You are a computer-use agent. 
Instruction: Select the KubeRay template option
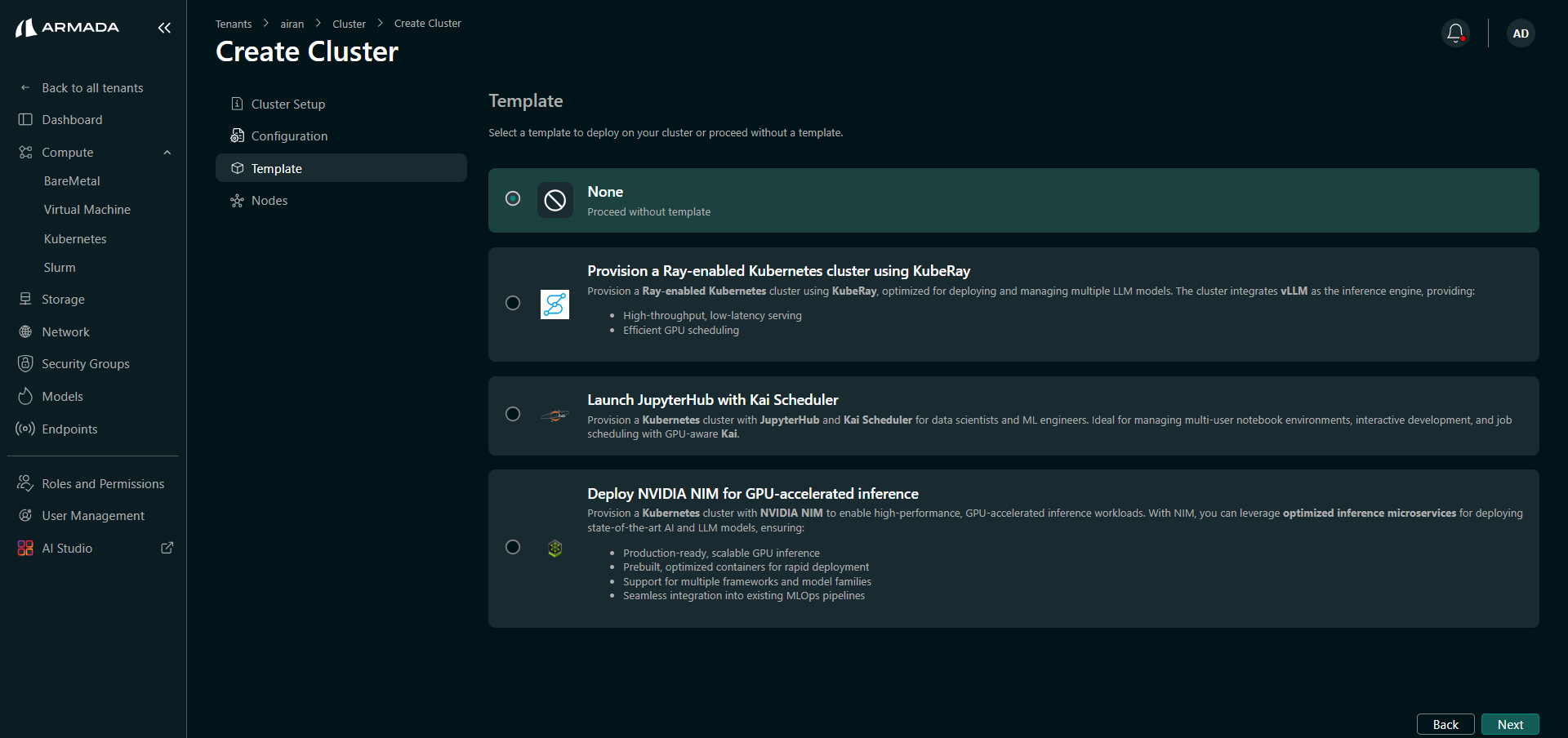513,303
